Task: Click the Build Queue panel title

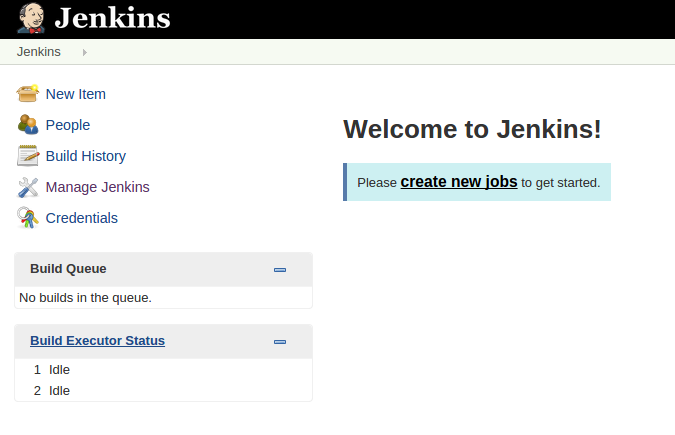Action: click(x=68, y=269)
